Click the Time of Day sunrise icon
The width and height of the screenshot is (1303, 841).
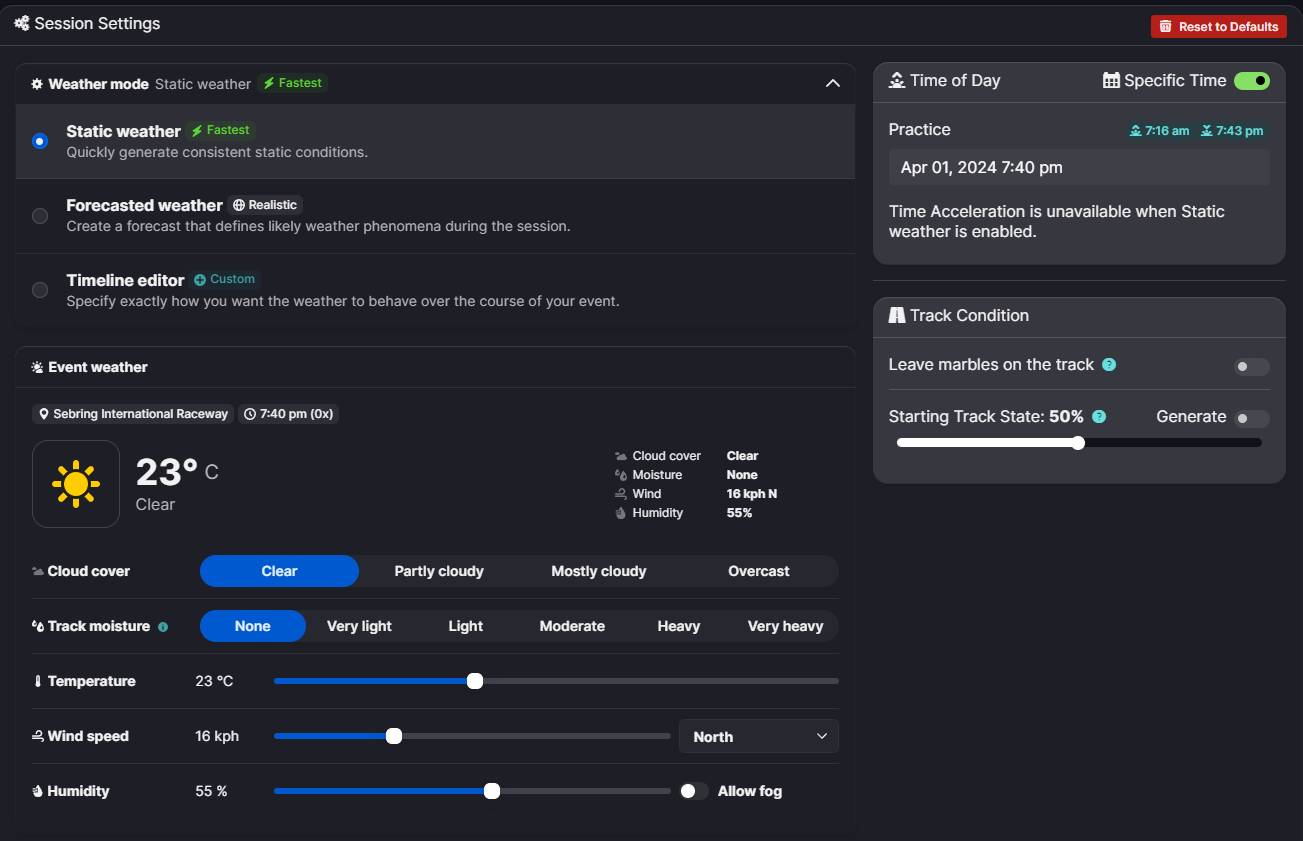(x=897, y=80)
